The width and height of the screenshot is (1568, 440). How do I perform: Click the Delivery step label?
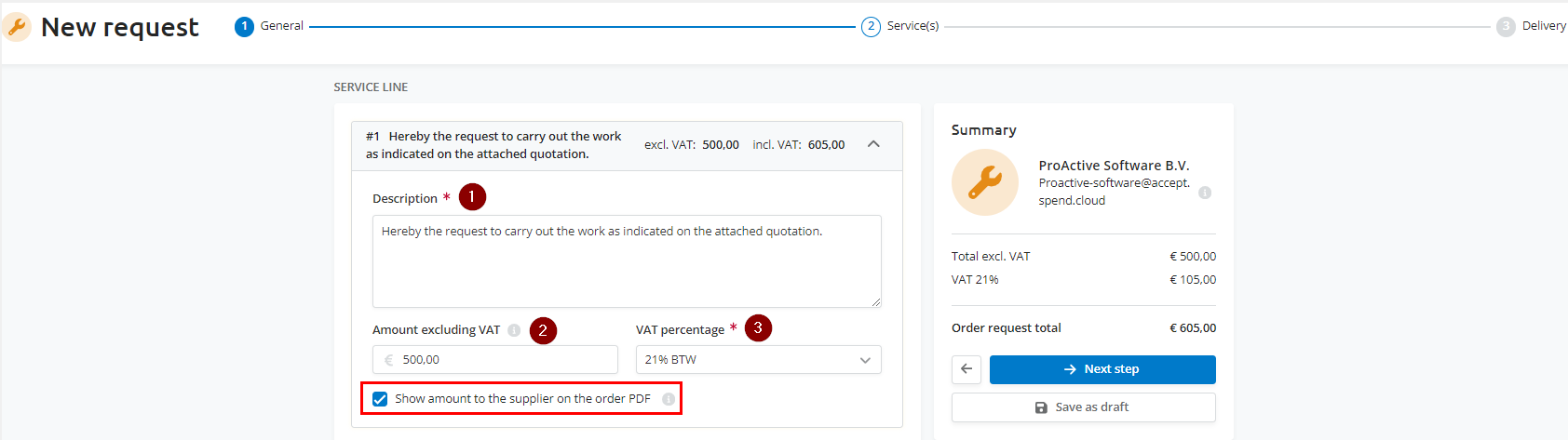tap(1543, 26)
